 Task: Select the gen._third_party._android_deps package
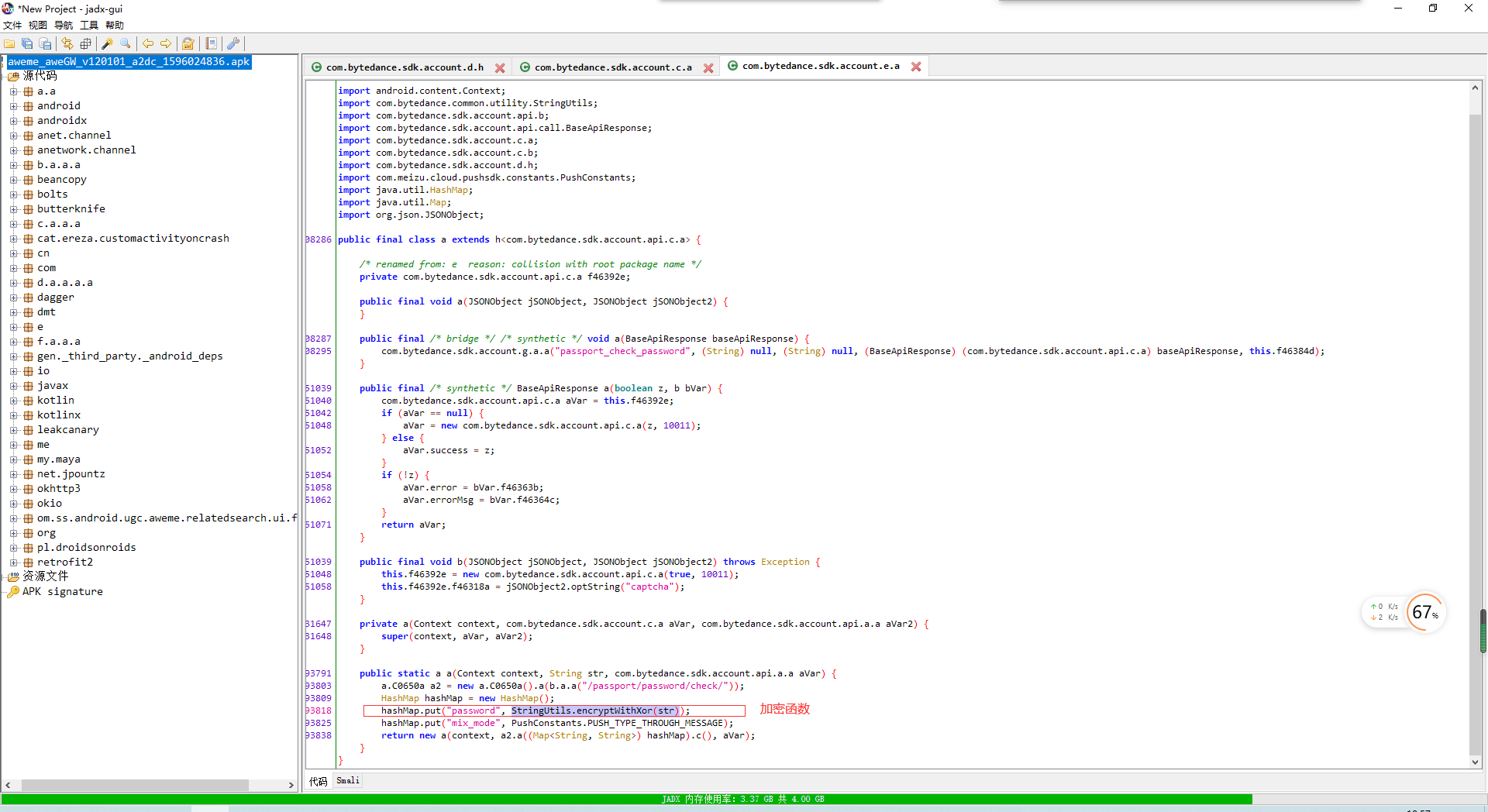[x=130, y=356]
